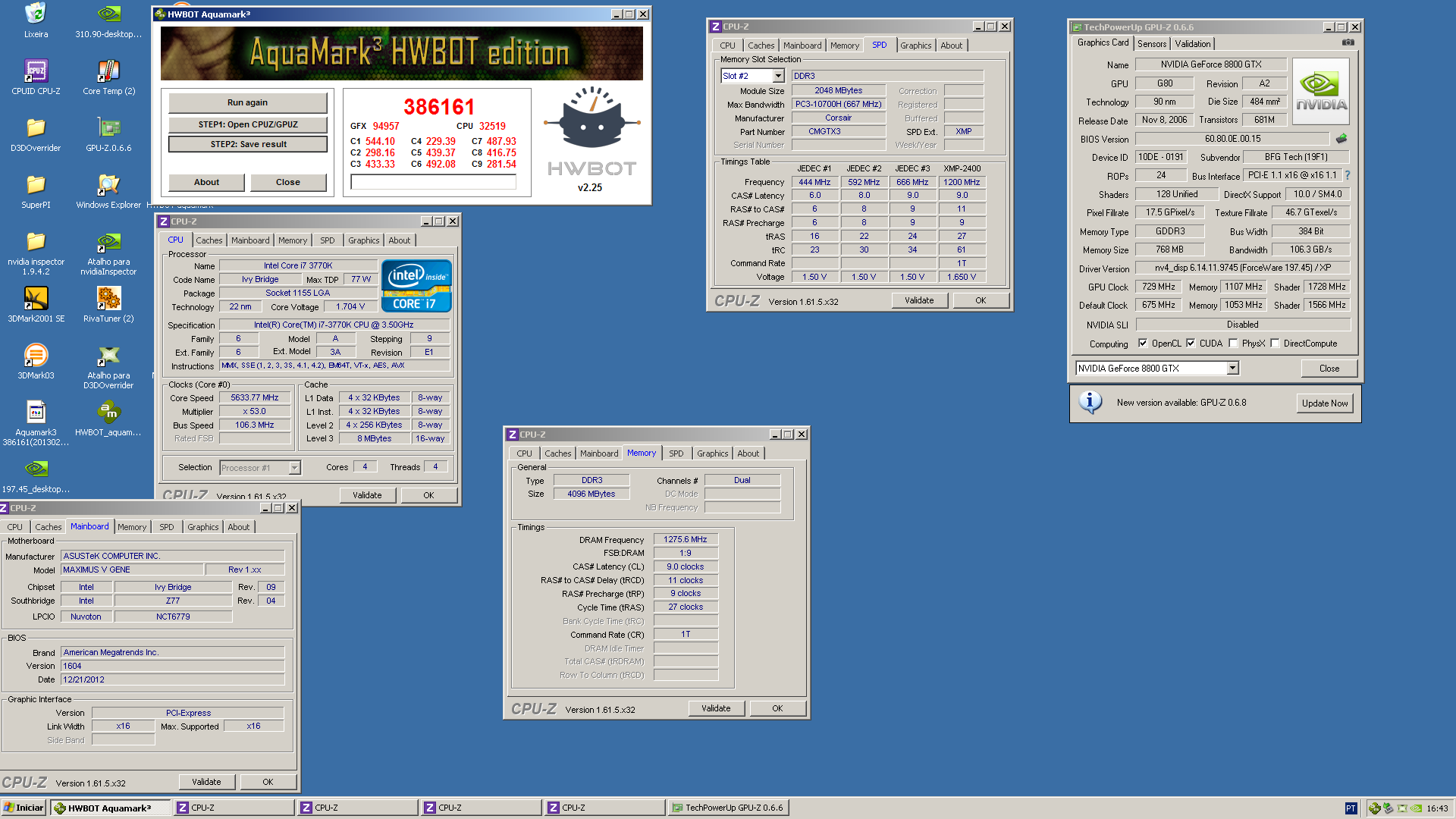Click the AquaMark3 HWBOT edition banner
The height and width of the screenshot is (819, 1456).
(x=402, y=53)
